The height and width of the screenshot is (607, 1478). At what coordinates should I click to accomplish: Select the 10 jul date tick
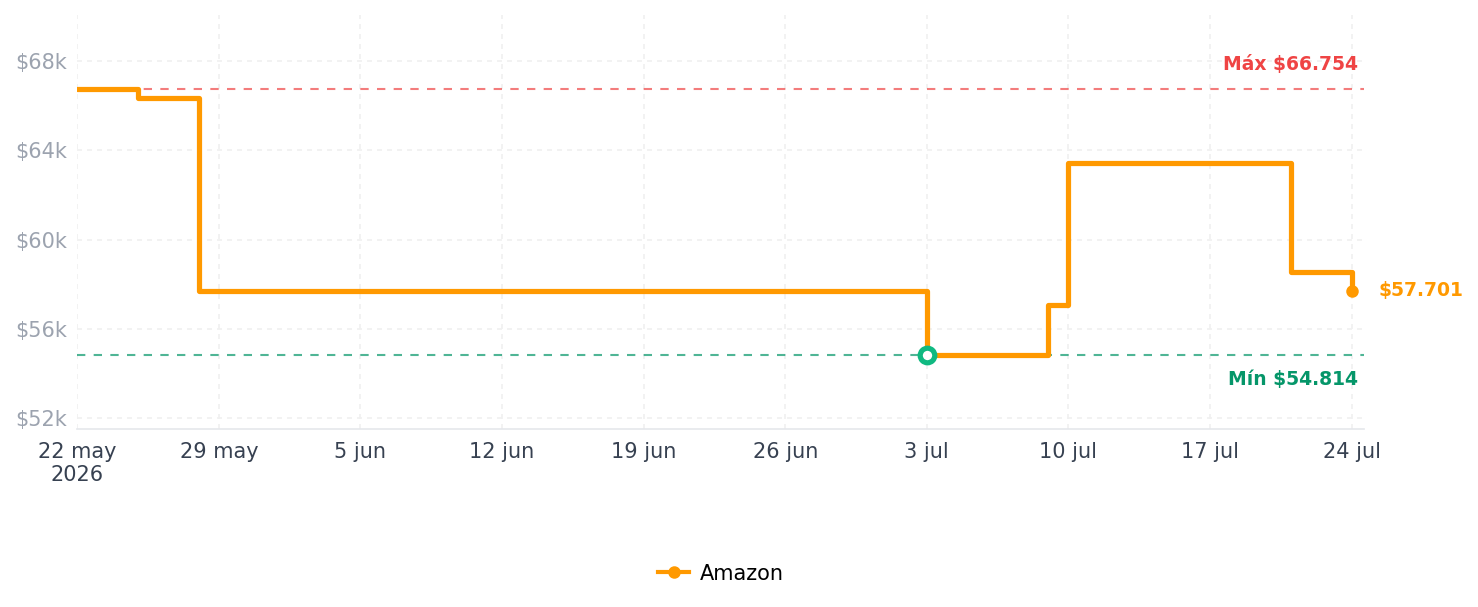1068,451
